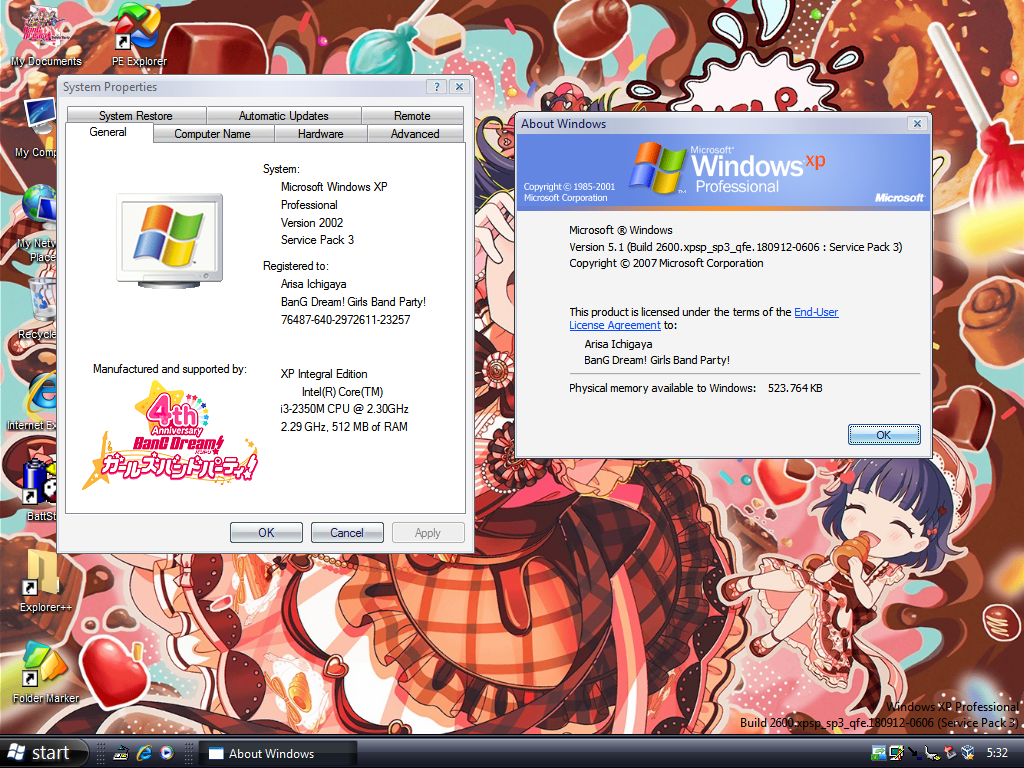The height and width of the screenshot is (768, 1024).
Task: Click OK in System Properties
Action: click(266, 533)
